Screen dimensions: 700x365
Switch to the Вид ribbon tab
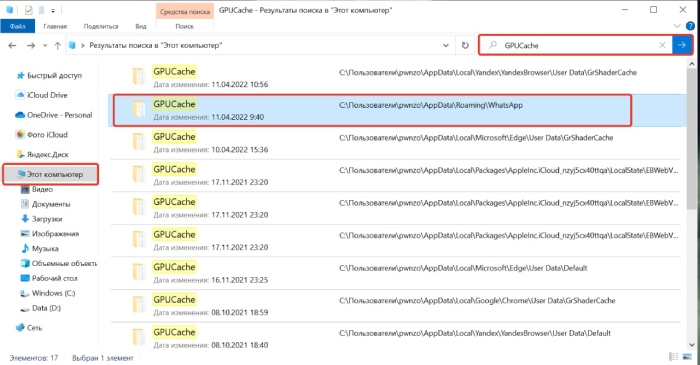pos(141,26)
